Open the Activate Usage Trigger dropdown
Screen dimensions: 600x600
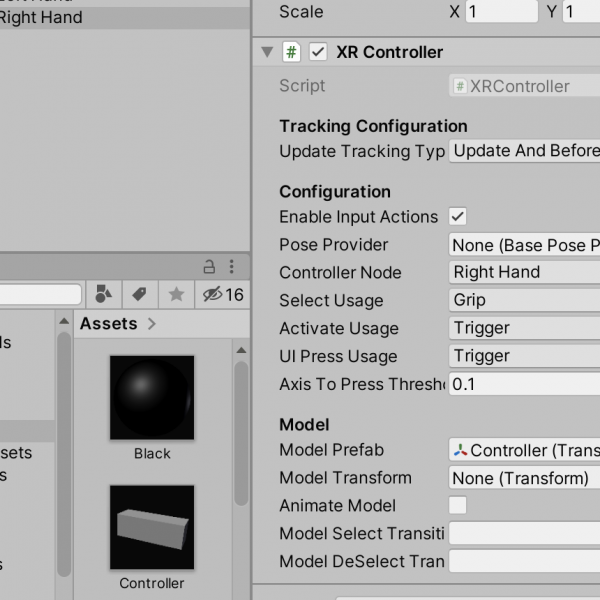coord(524,328)
